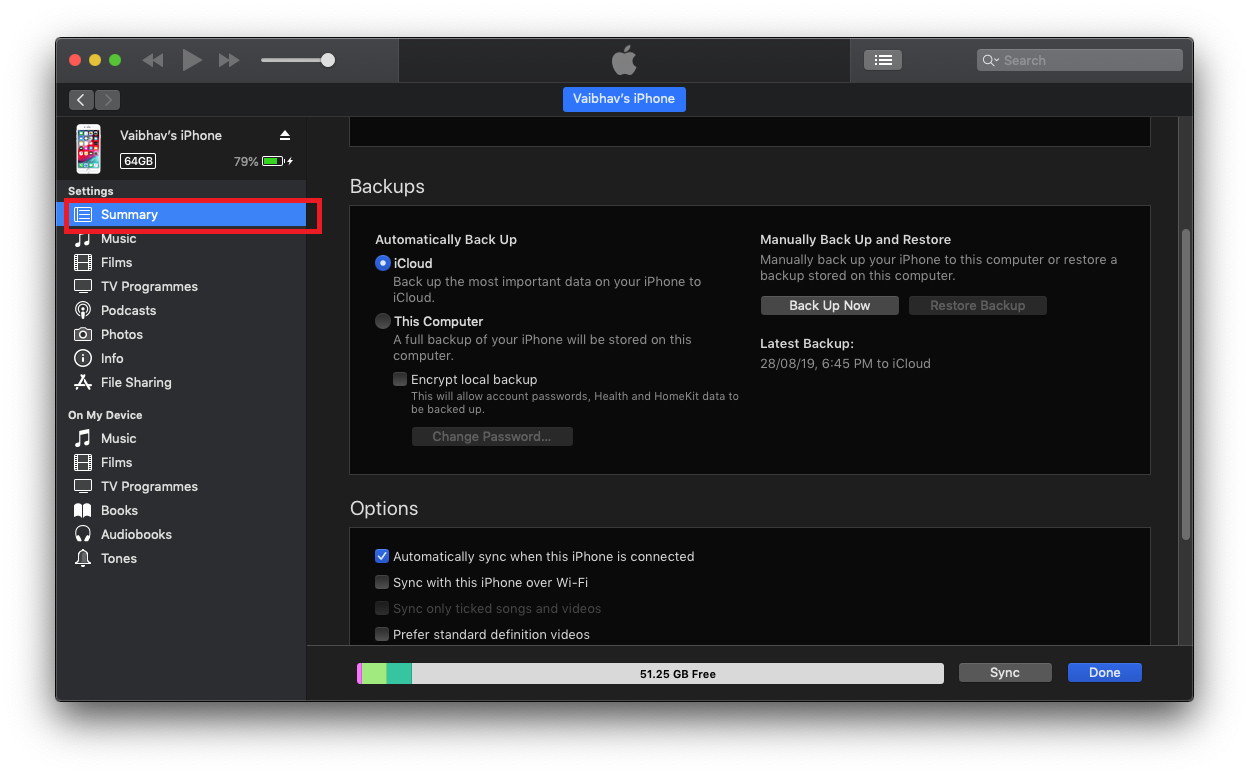Click the Sync button

tap(1005, 673)
